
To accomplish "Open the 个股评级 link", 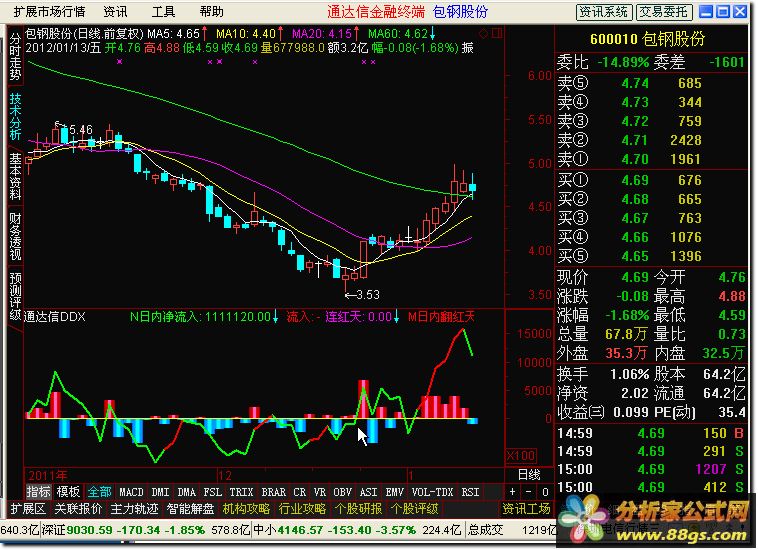I will click(415, 509).
